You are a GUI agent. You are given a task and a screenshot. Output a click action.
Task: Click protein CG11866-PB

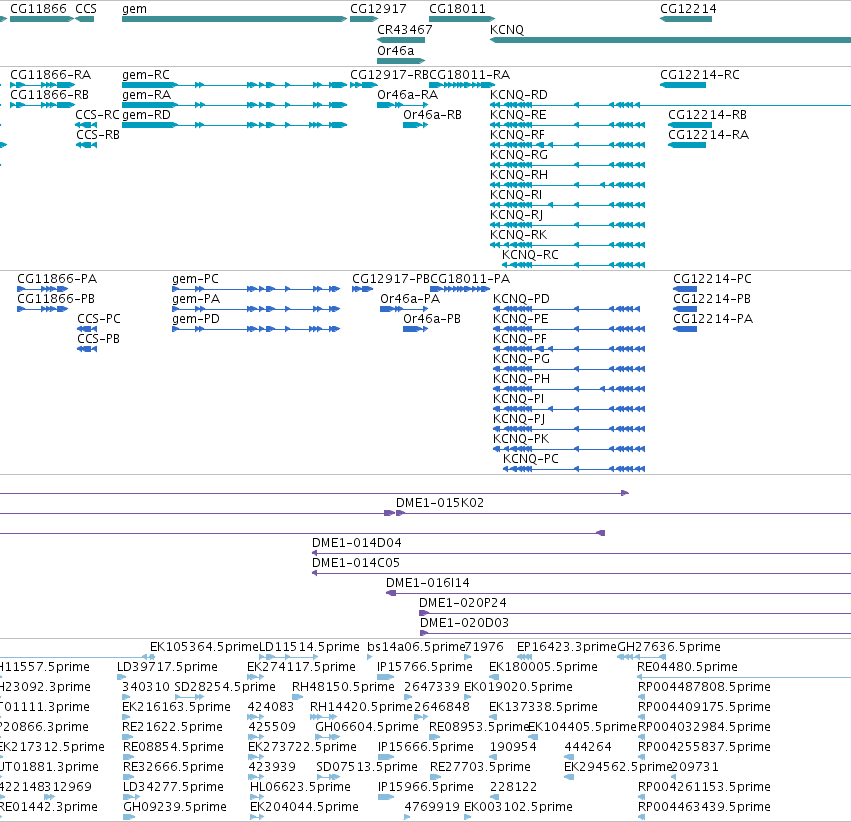42,309
